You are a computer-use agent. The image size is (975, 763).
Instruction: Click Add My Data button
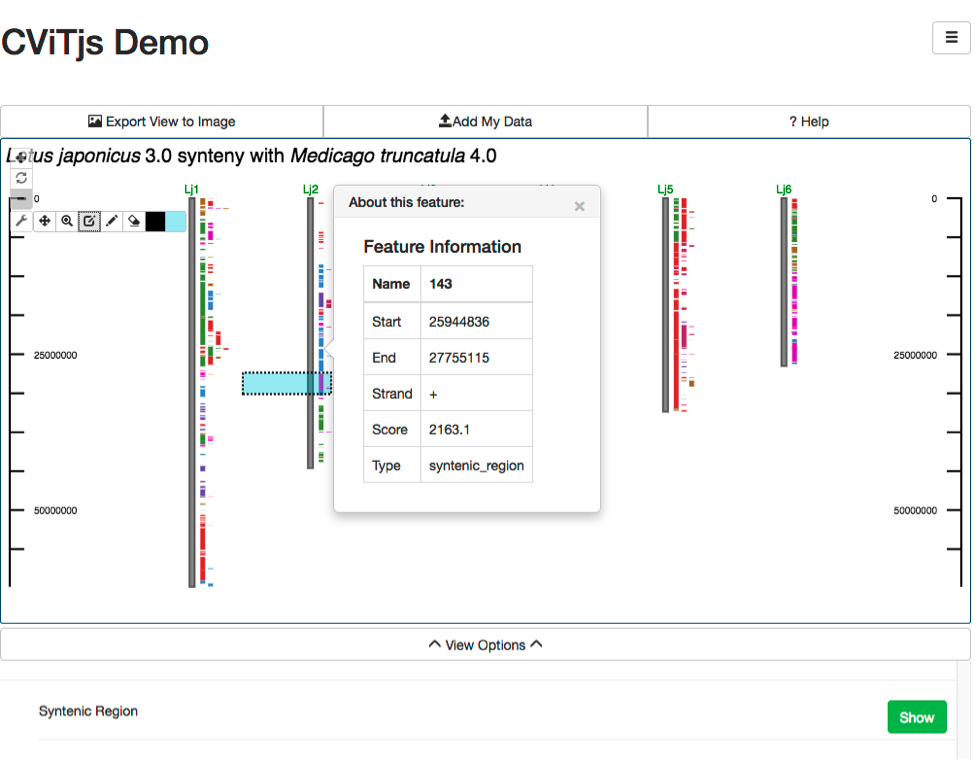click(x=486, y=121)
